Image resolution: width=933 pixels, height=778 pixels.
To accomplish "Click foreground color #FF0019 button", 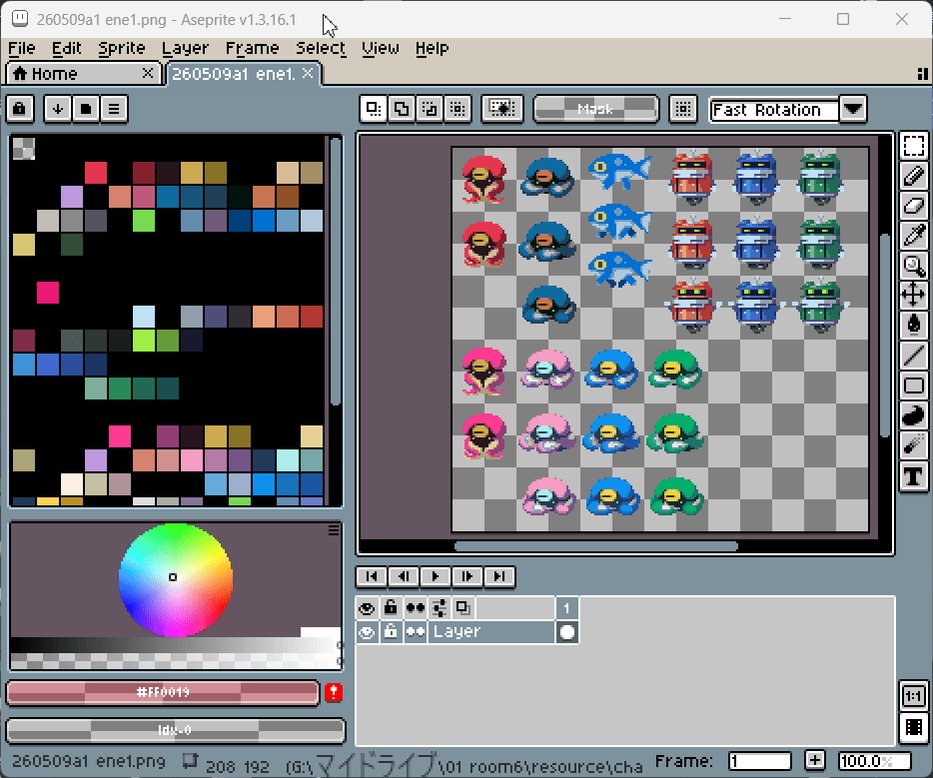I will coord(163,692).
